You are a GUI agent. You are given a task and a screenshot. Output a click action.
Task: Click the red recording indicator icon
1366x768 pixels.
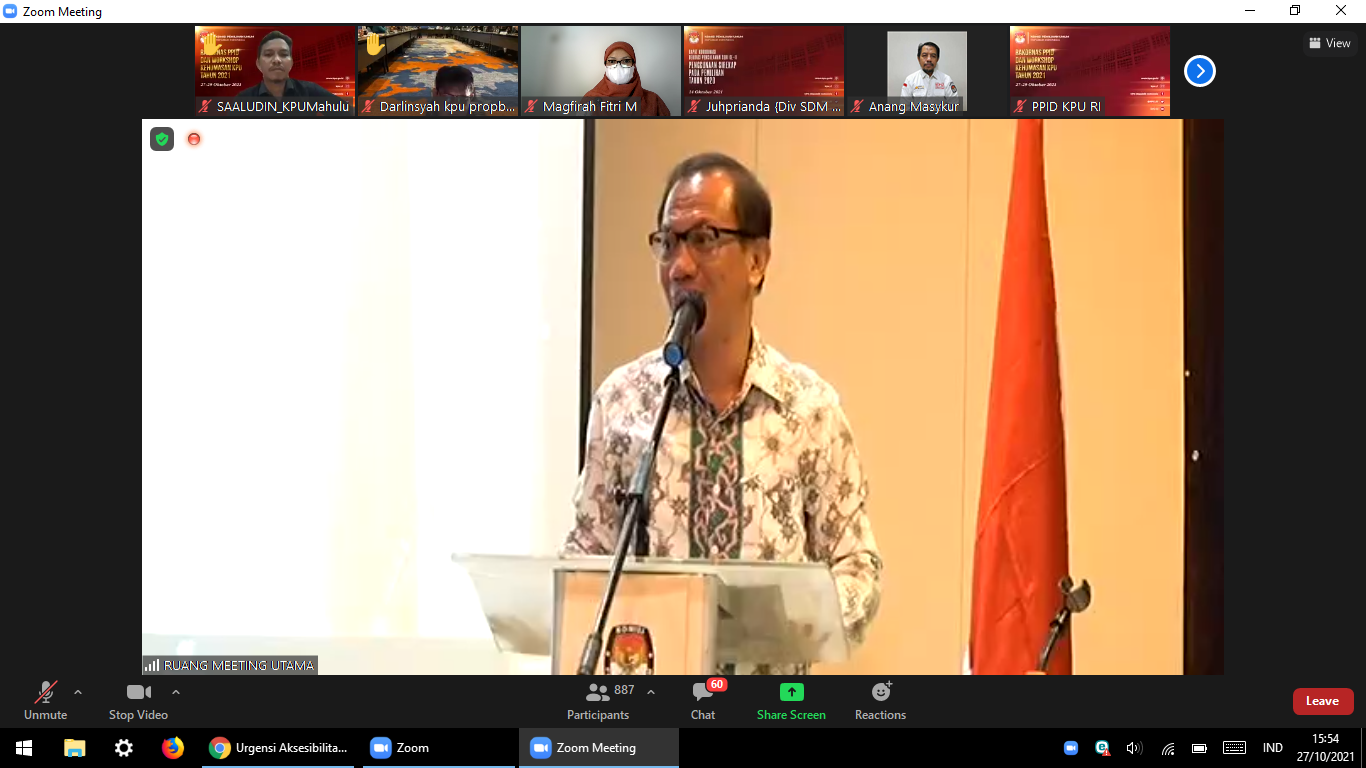pos(194,139)
